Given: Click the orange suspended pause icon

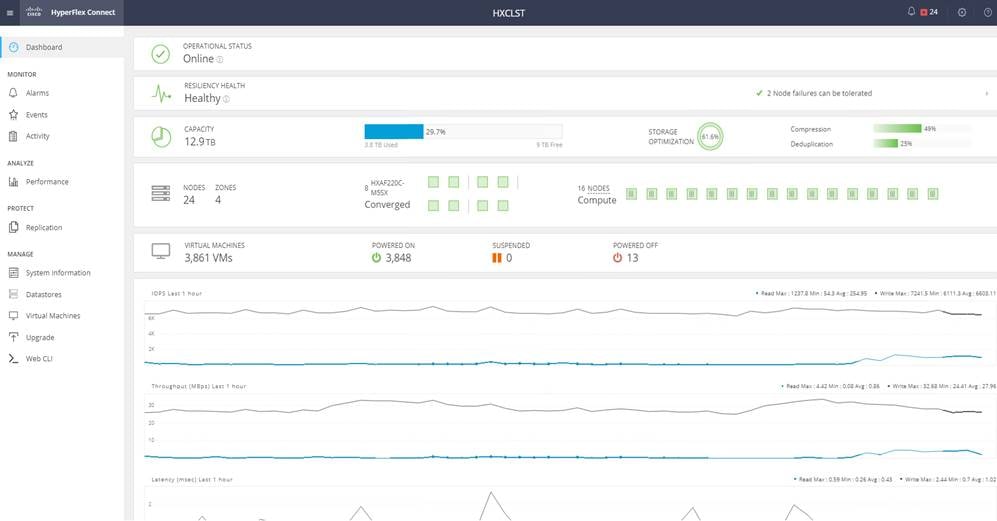Looking at the screenshot, I should 497,258.
